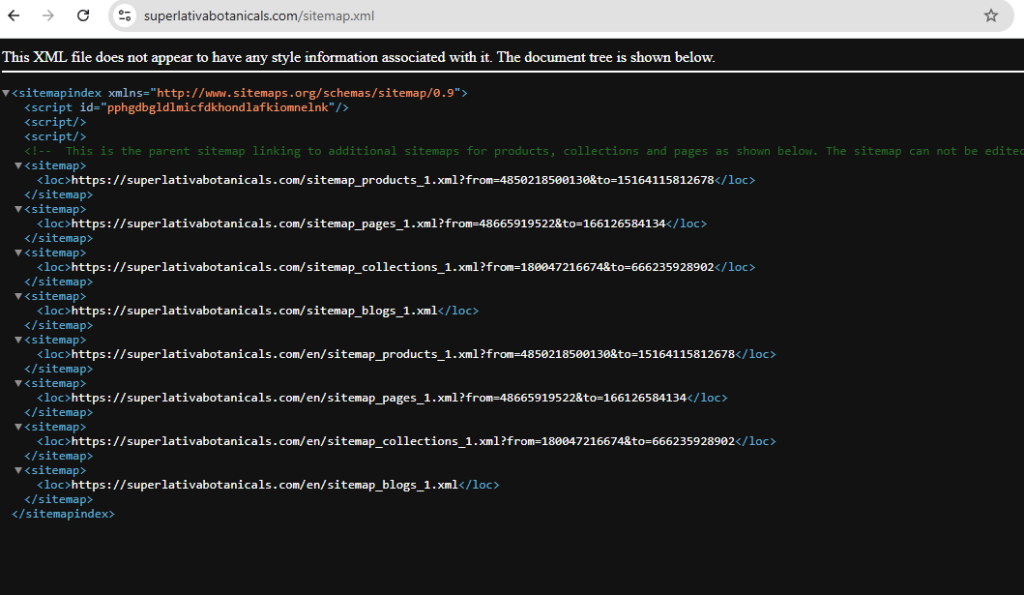Viewport: 1024px width, 595px height.
Task: Collapse the sitemap node above the first sitemap_pages_1.xml URL
Action: pos(19,210)
